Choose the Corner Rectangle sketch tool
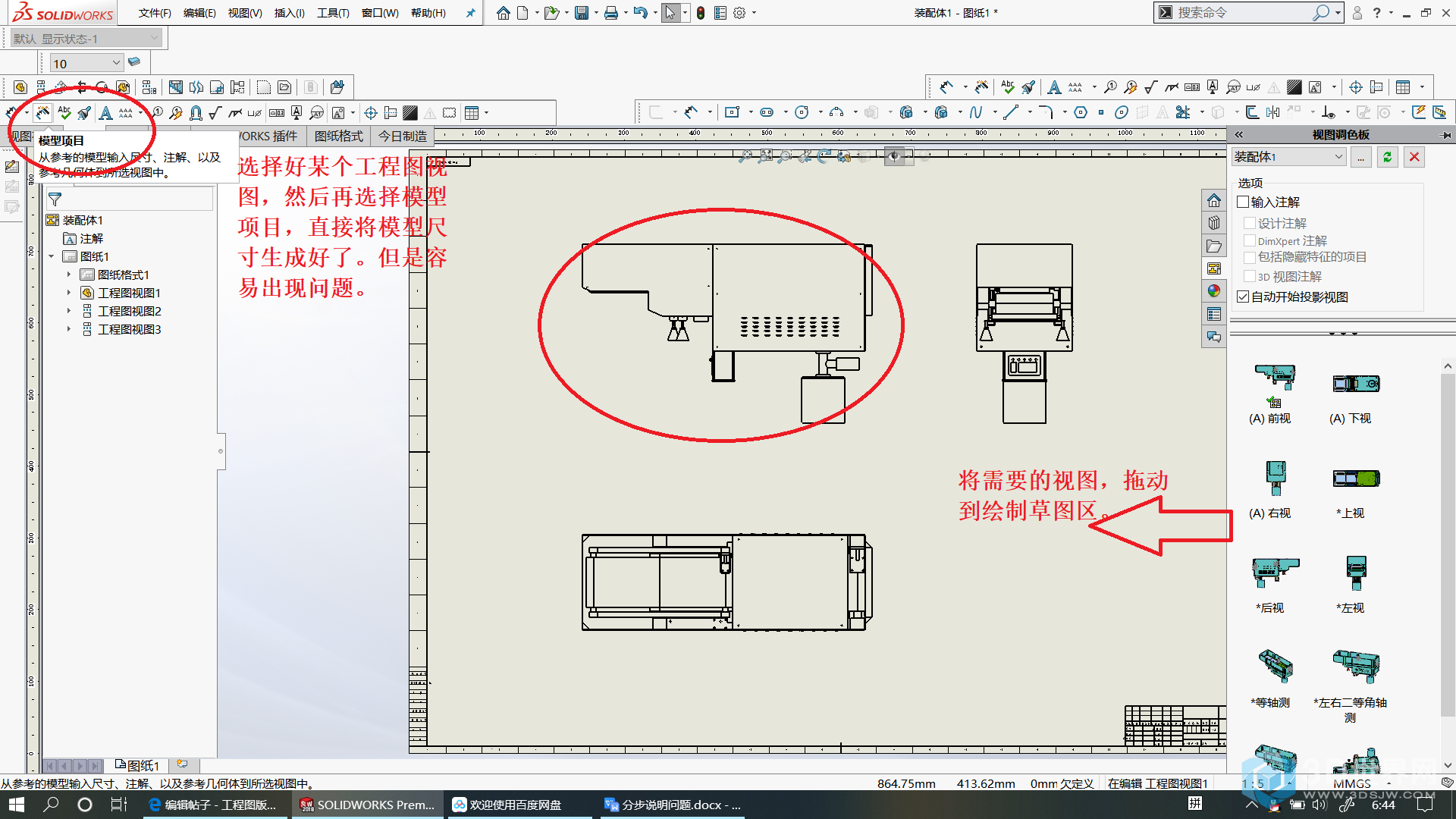The image size is (1456, 819). [732, 112]
